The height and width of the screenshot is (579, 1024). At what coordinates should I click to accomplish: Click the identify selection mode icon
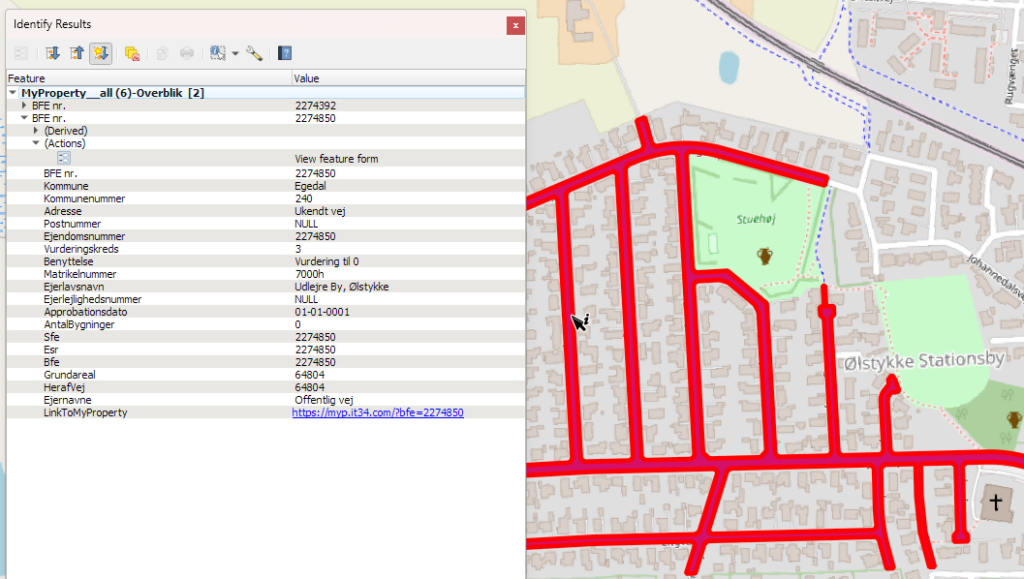coord(217,53)
